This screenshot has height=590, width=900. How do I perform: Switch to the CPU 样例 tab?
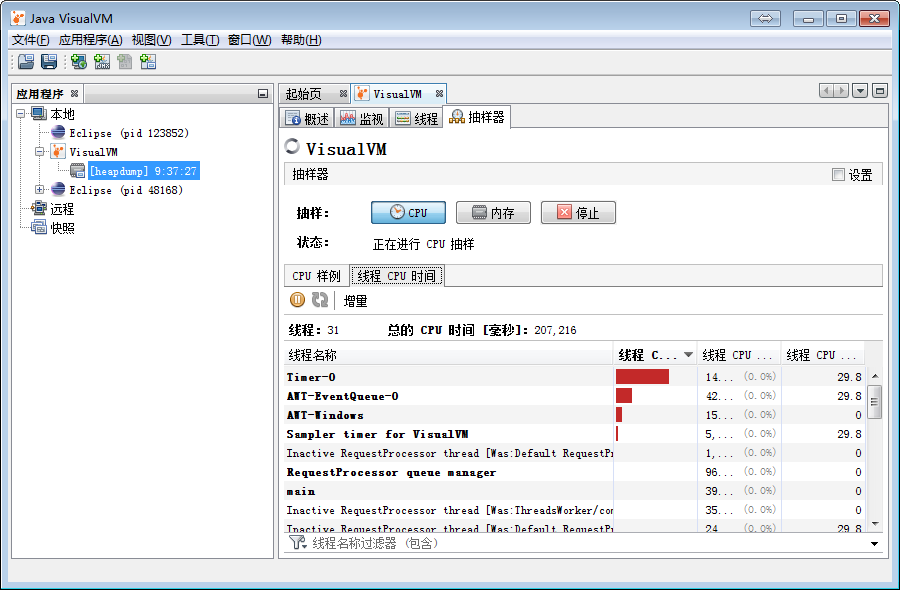point(316,276)
